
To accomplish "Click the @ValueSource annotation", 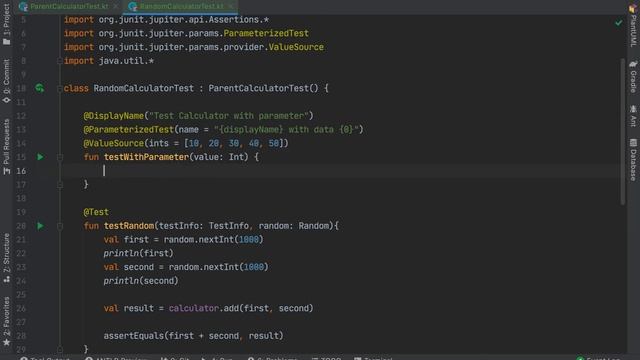I will (x=113, y=143).
